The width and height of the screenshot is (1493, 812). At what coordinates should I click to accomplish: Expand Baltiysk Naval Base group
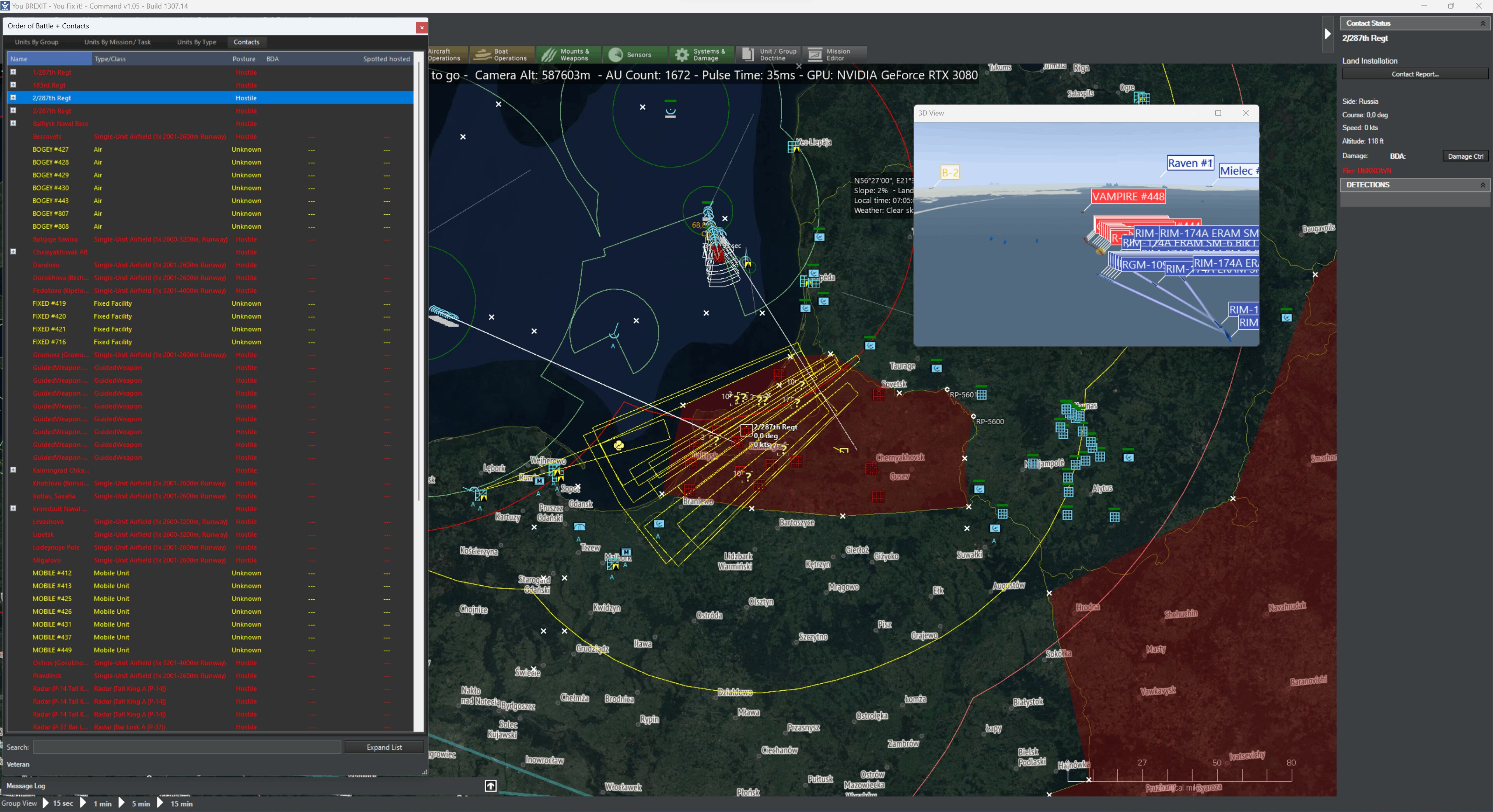(x=13, y=123)
